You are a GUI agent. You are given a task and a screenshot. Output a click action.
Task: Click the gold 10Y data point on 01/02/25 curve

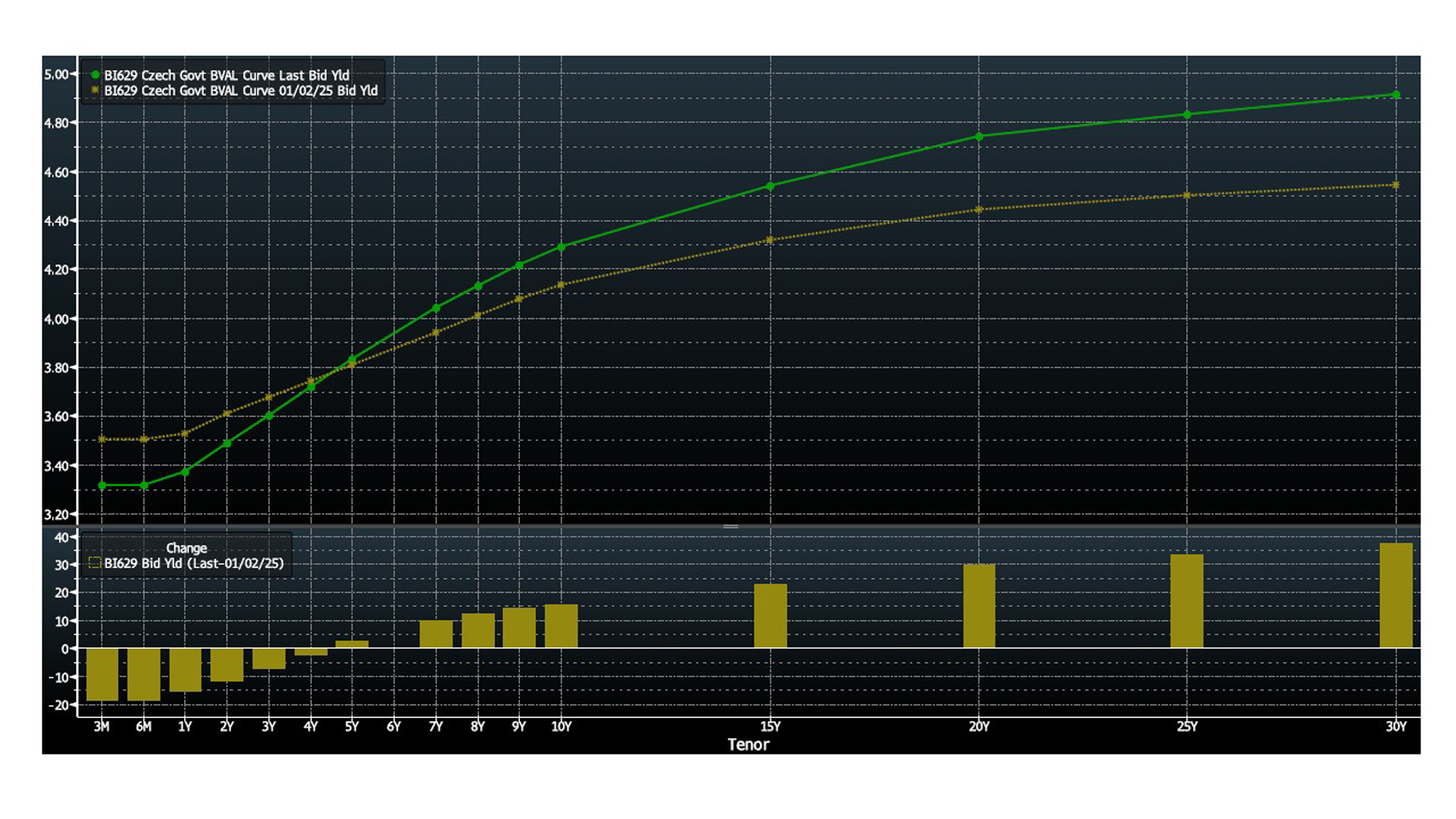[x=561, y=284]
